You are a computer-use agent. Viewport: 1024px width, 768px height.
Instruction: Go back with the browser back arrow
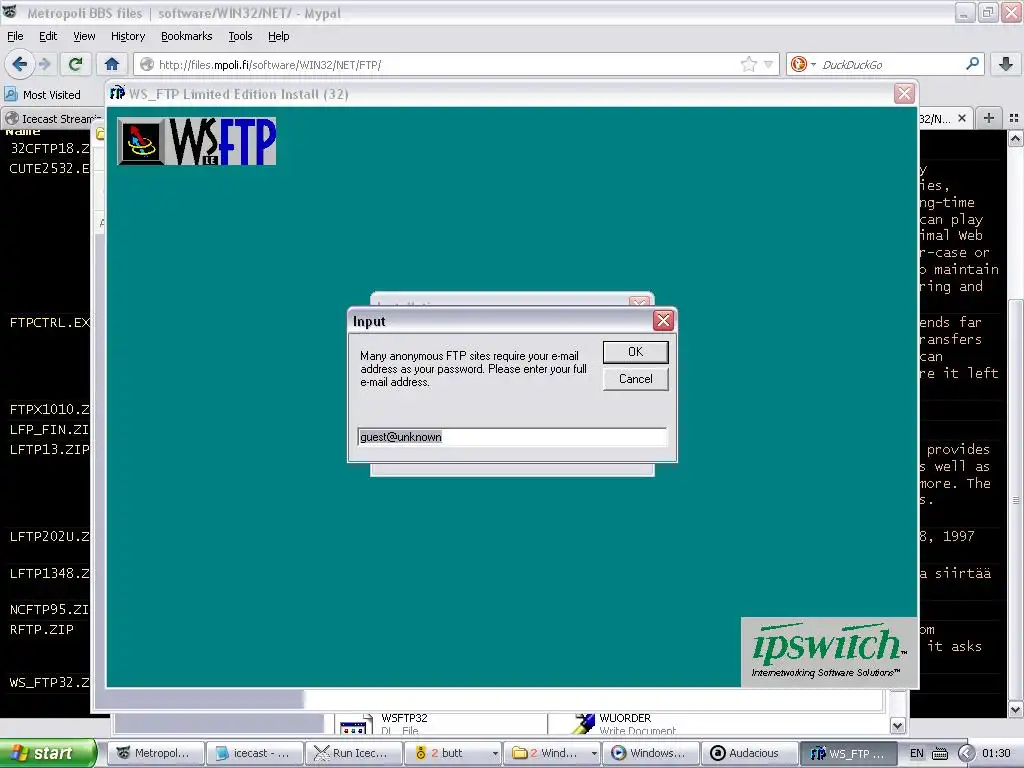point(19,64)
